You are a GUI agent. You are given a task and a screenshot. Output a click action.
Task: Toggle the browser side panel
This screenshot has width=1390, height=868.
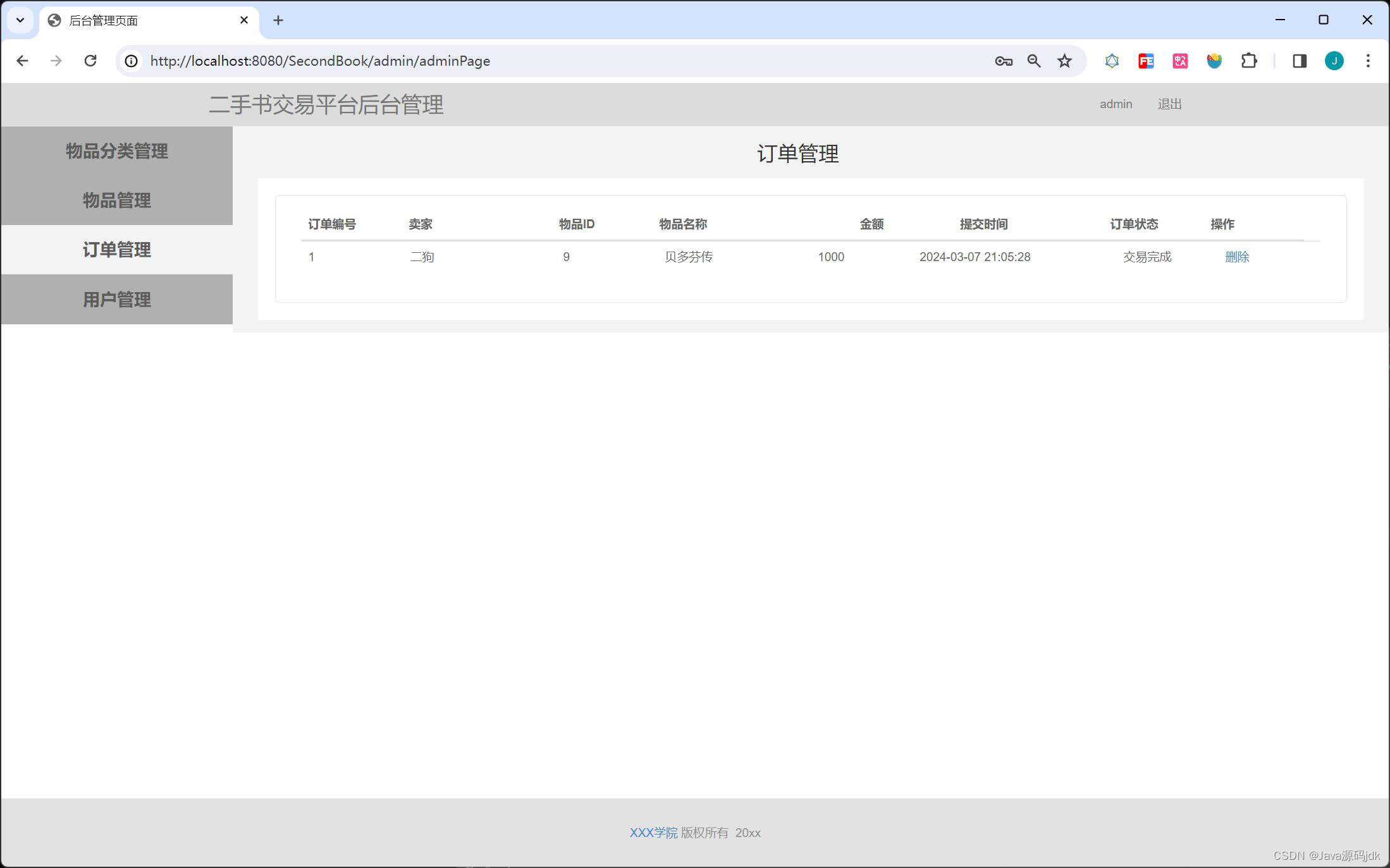[1299, 61]
